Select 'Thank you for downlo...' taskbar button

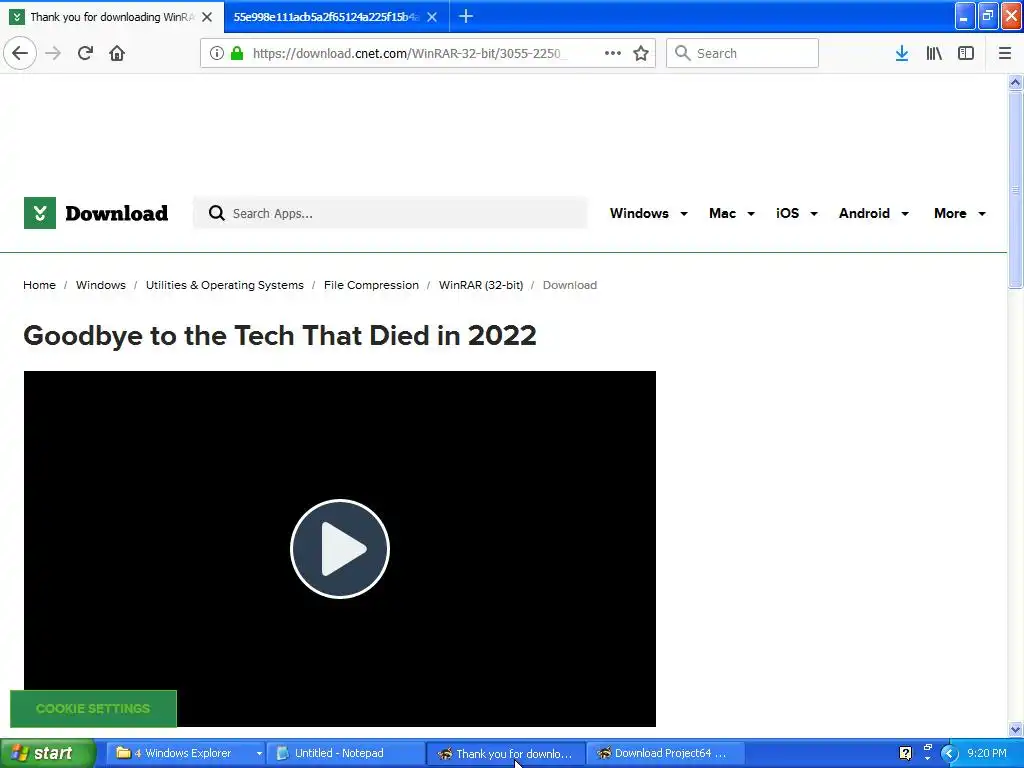[506, 753]
